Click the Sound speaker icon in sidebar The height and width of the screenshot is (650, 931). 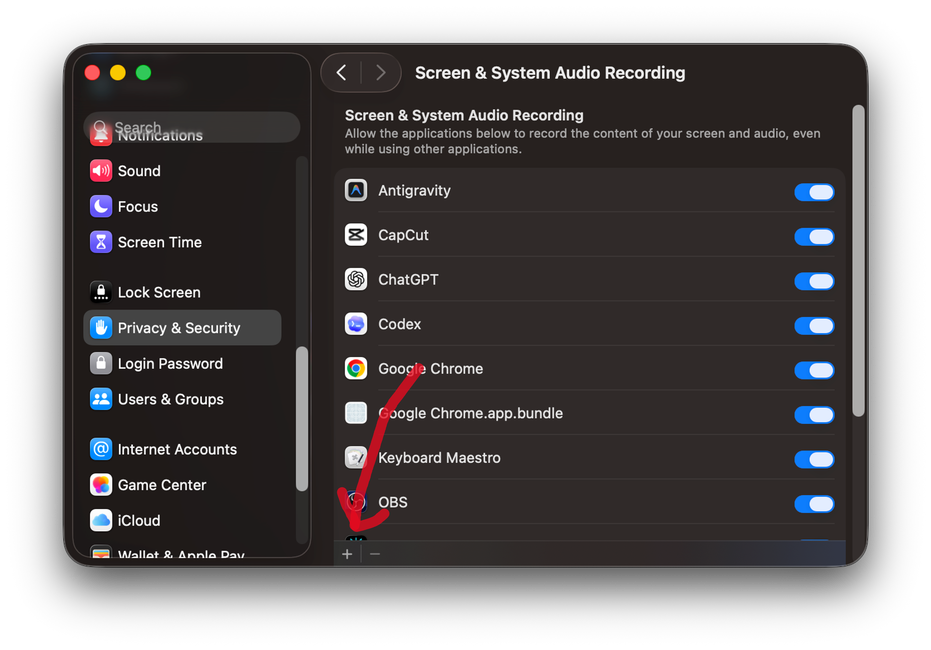coord(101,171)
